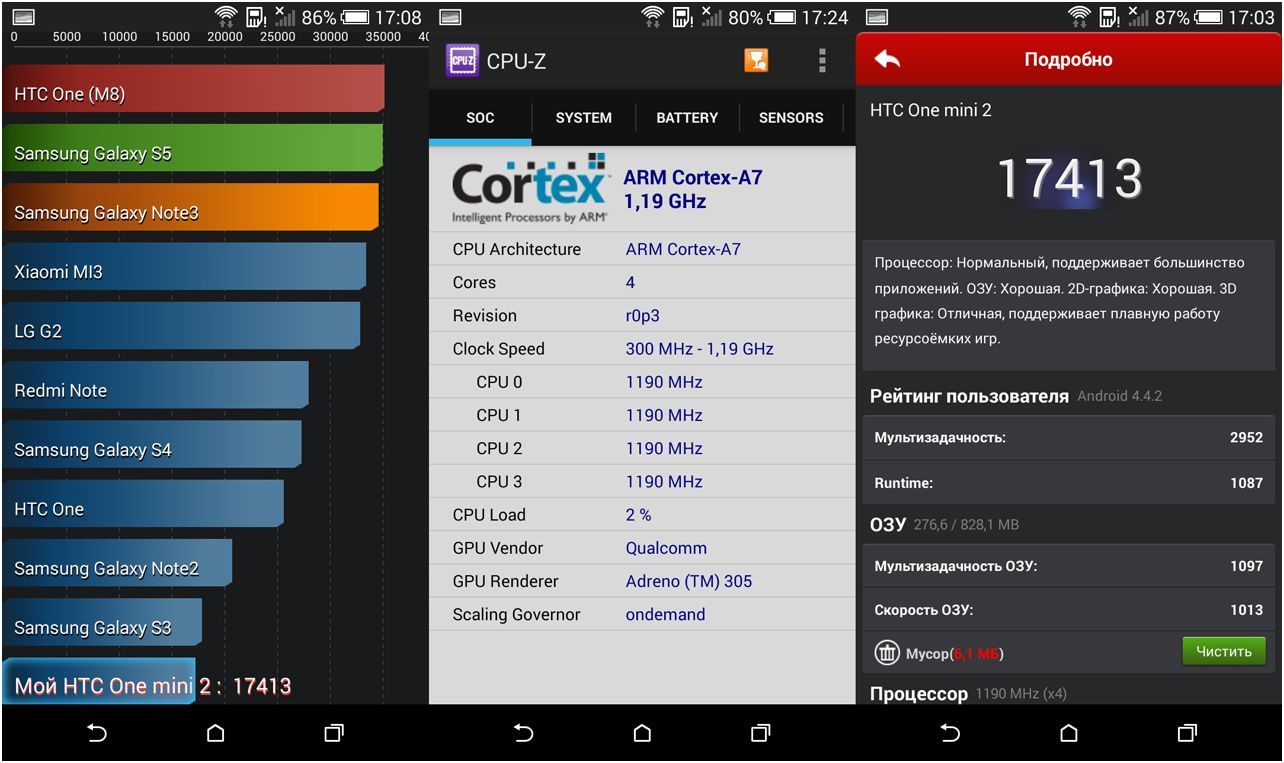Tap the GPU Renderer row in CPU-Z
1284x763 pixels.
tap(641, 581)
